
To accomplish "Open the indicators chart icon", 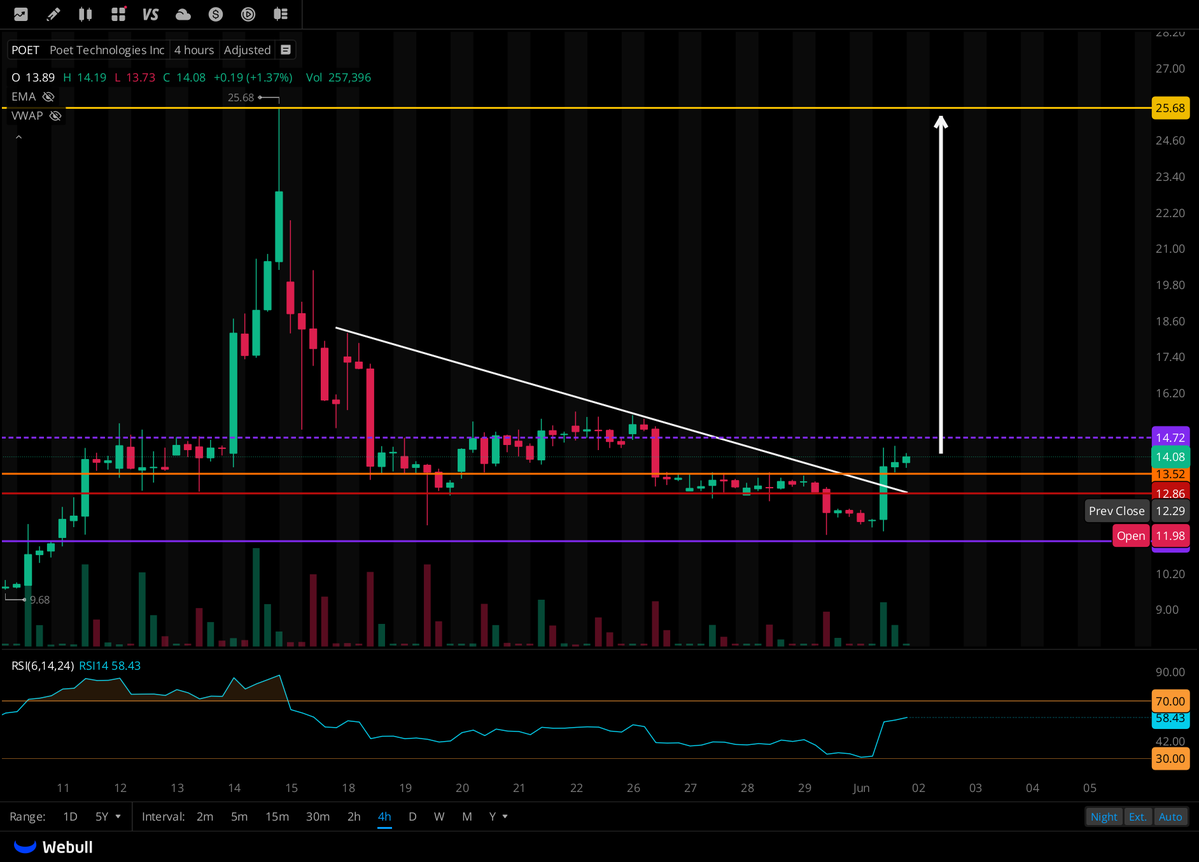I will point(21,14).
